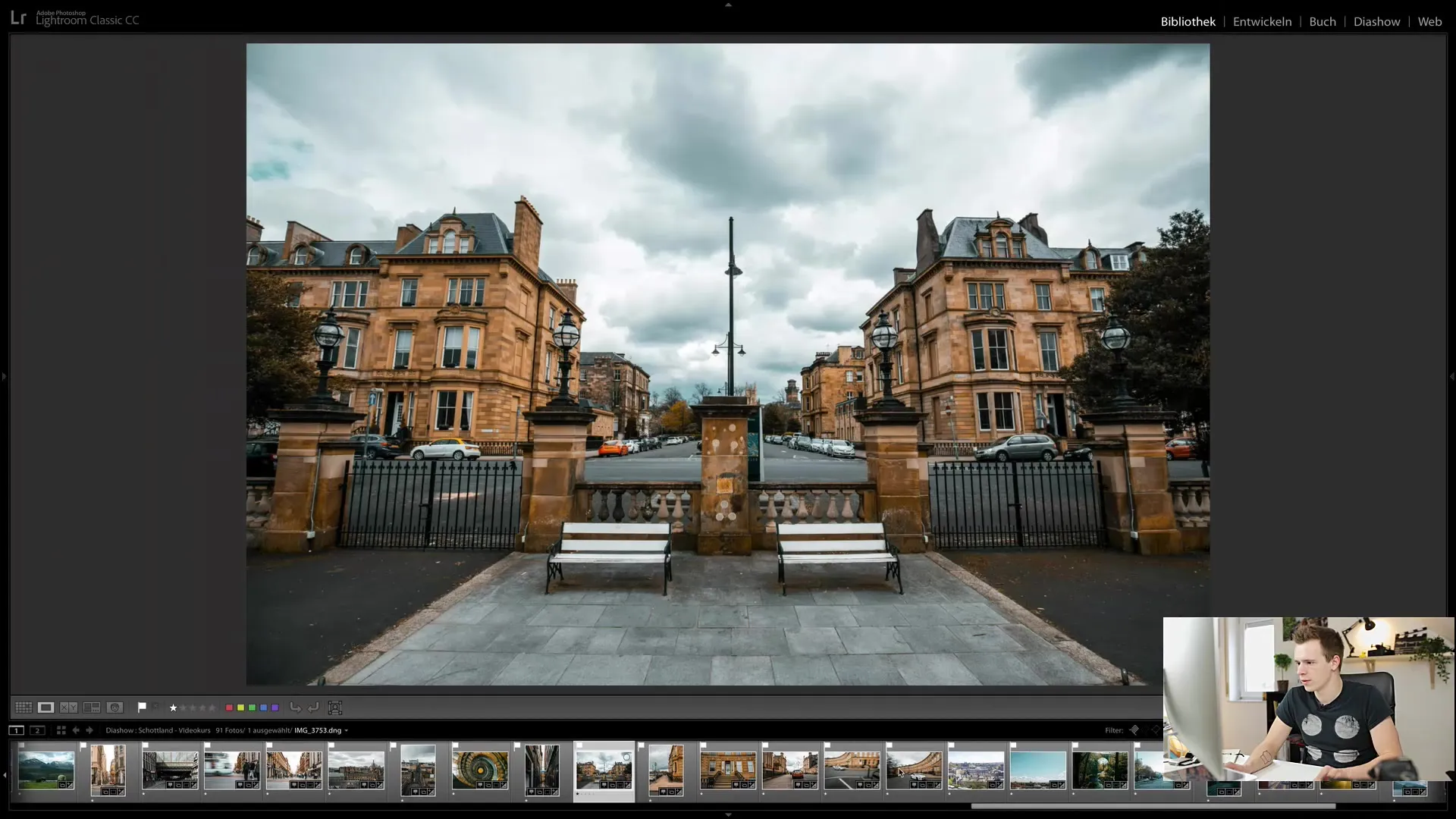Click the 'Filter:' label in filmstrip header
Screen dimensions: 1456x819
tap(1113, 730)
